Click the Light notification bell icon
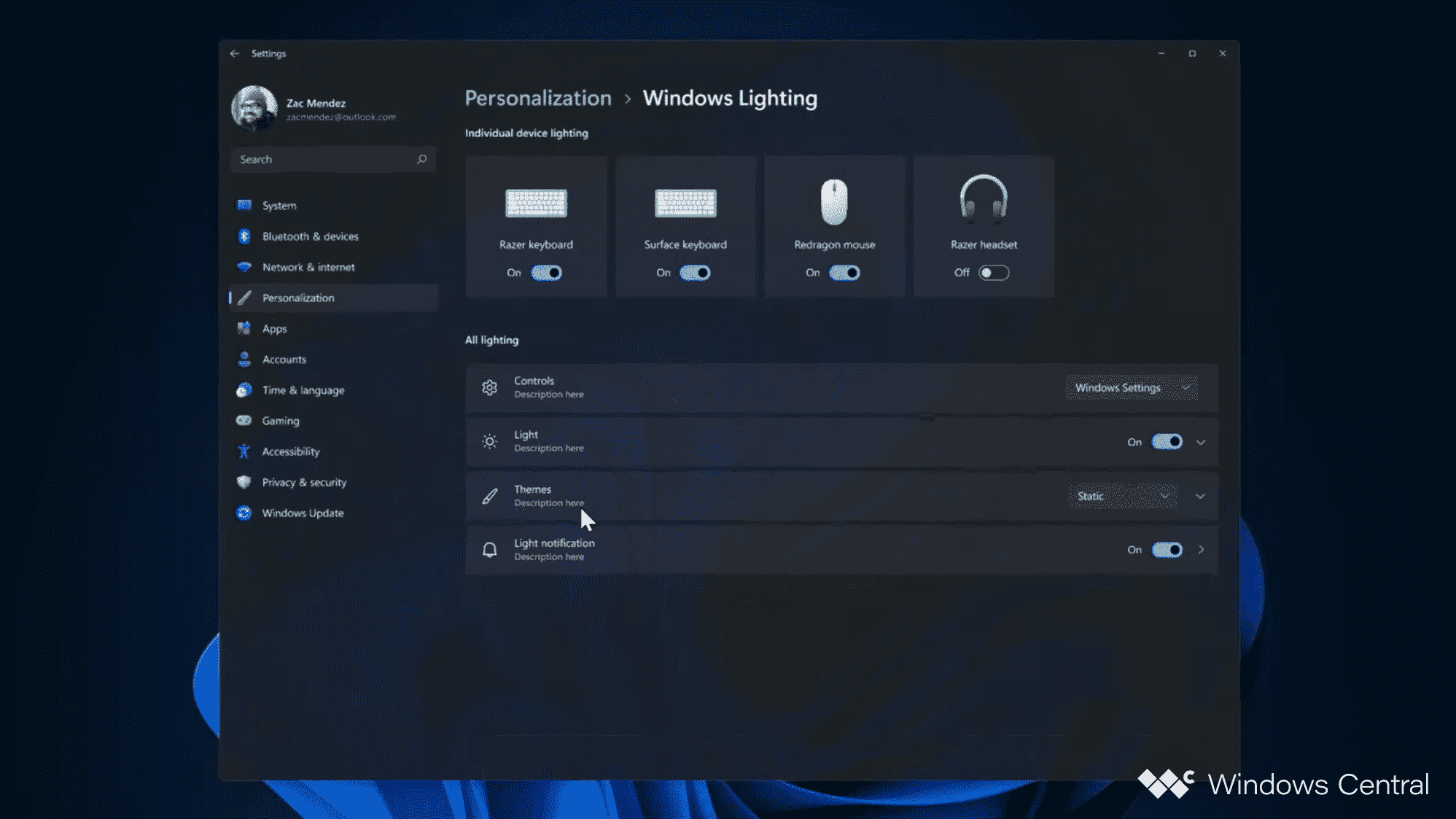Screen dimensions: 1456x819 click(490, 550)
